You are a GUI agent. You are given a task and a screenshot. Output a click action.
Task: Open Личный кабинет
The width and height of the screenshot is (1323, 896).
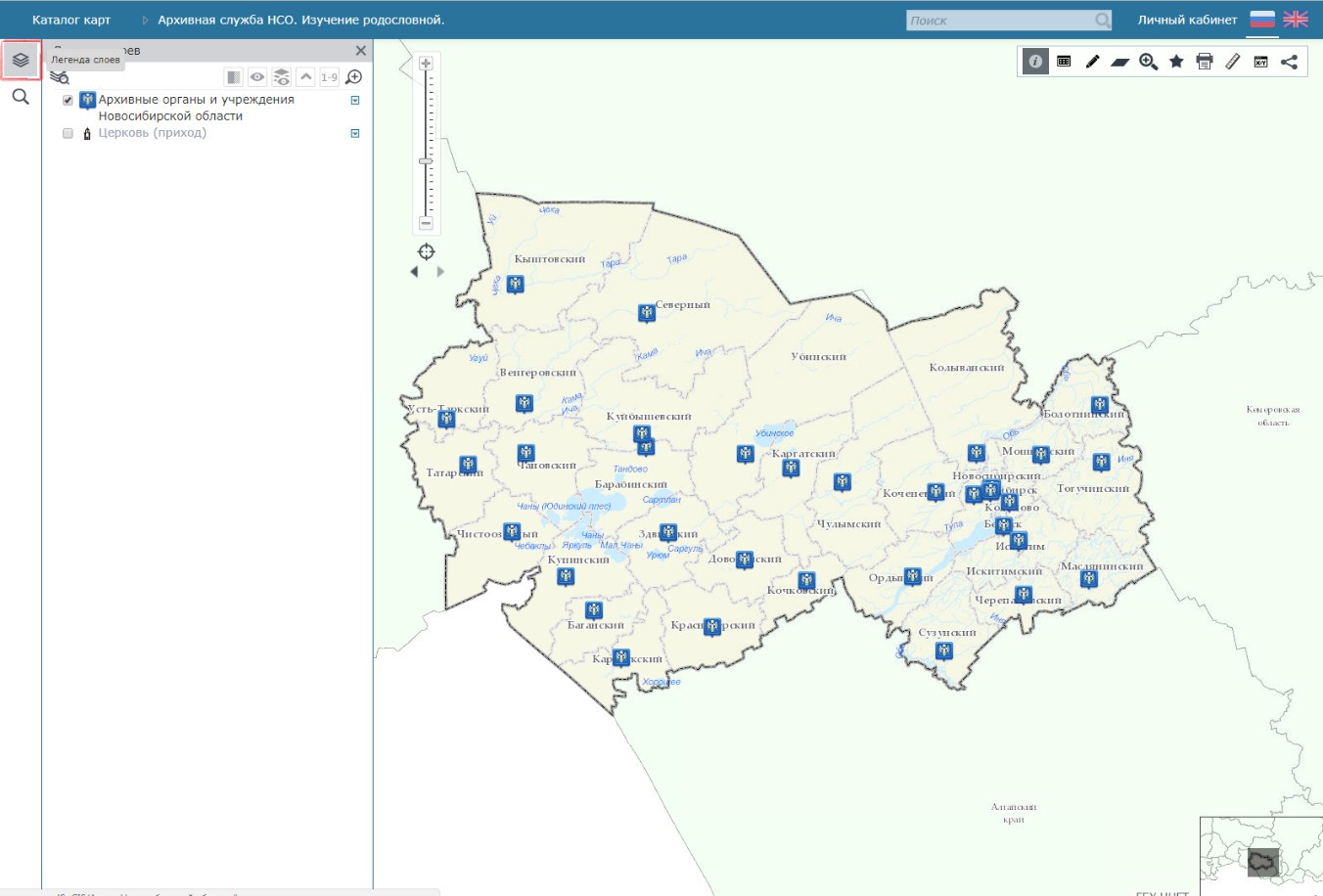(1187, 20)
